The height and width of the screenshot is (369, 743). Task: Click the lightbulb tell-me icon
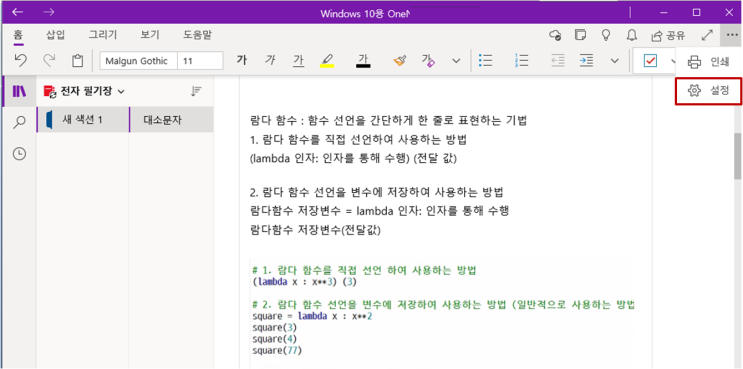(x=605, y=35)
